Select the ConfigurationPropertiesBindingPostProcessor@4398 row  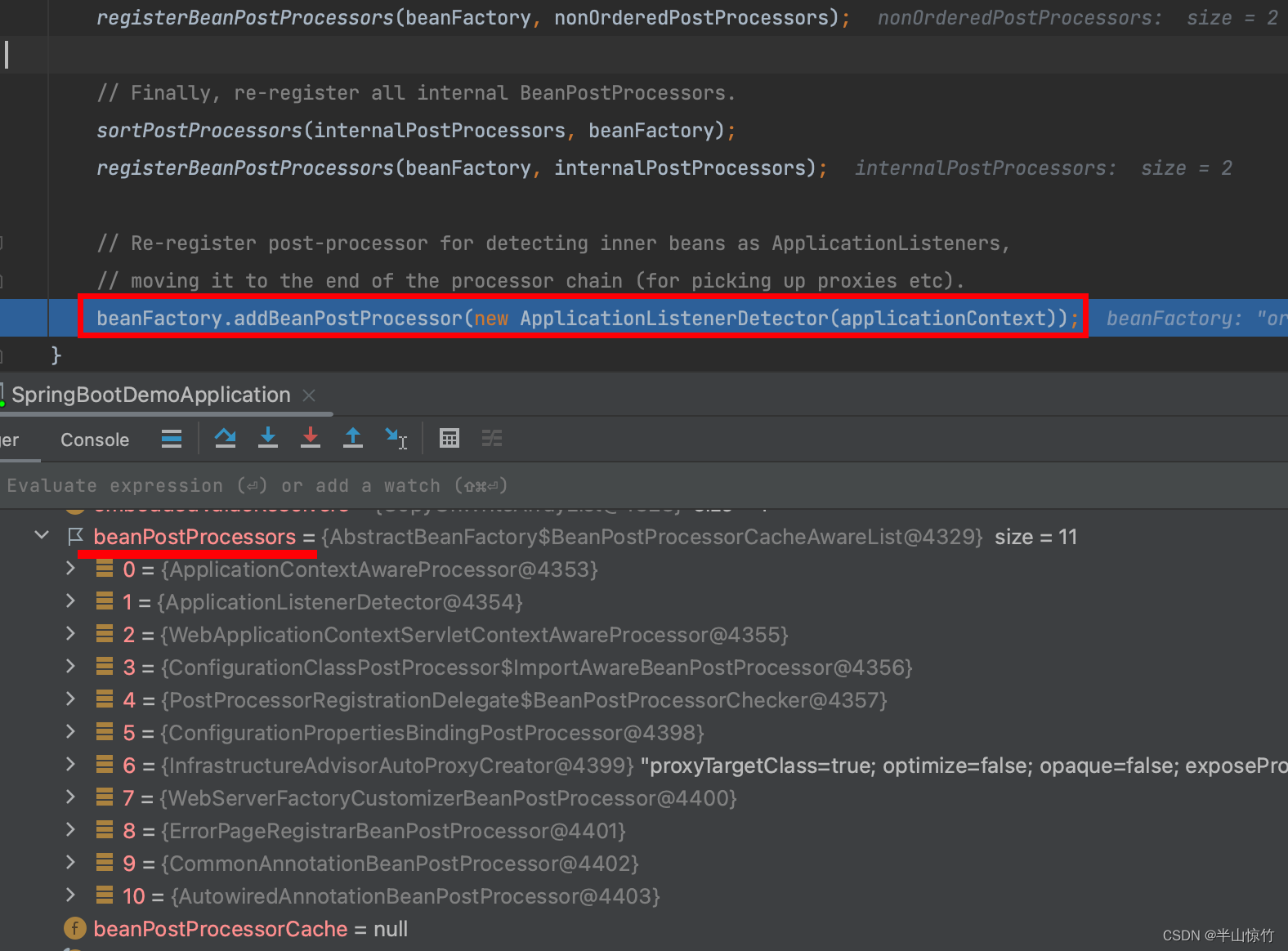(x=644, y=733)
